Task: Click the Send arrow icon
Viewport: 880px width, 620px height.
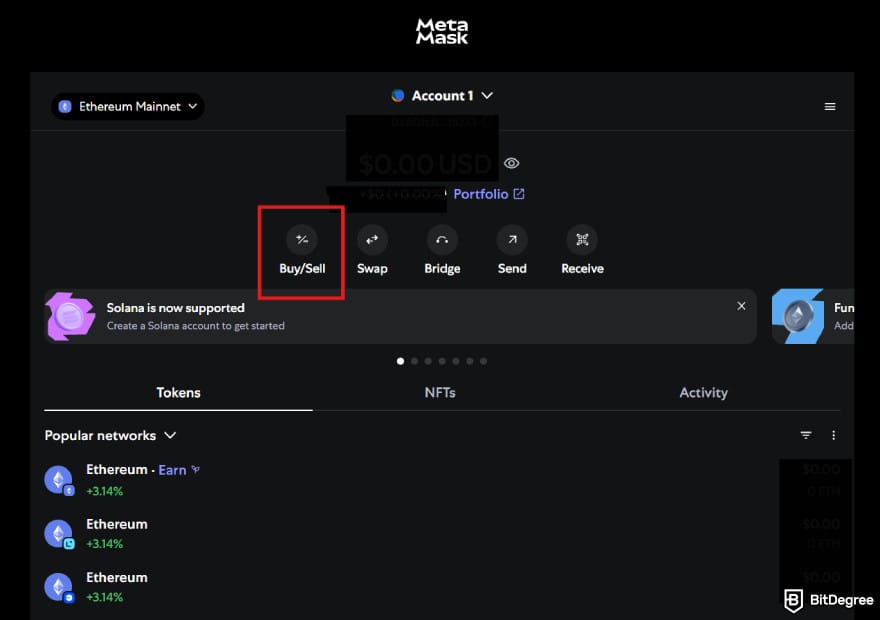Action: point(512,240)
